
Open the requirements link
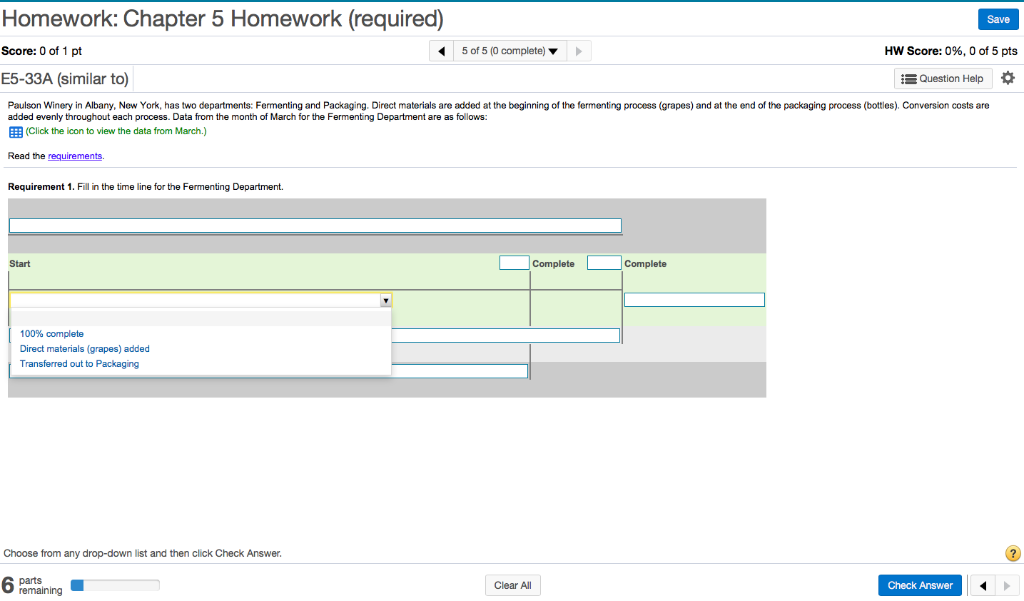(75, 156)
